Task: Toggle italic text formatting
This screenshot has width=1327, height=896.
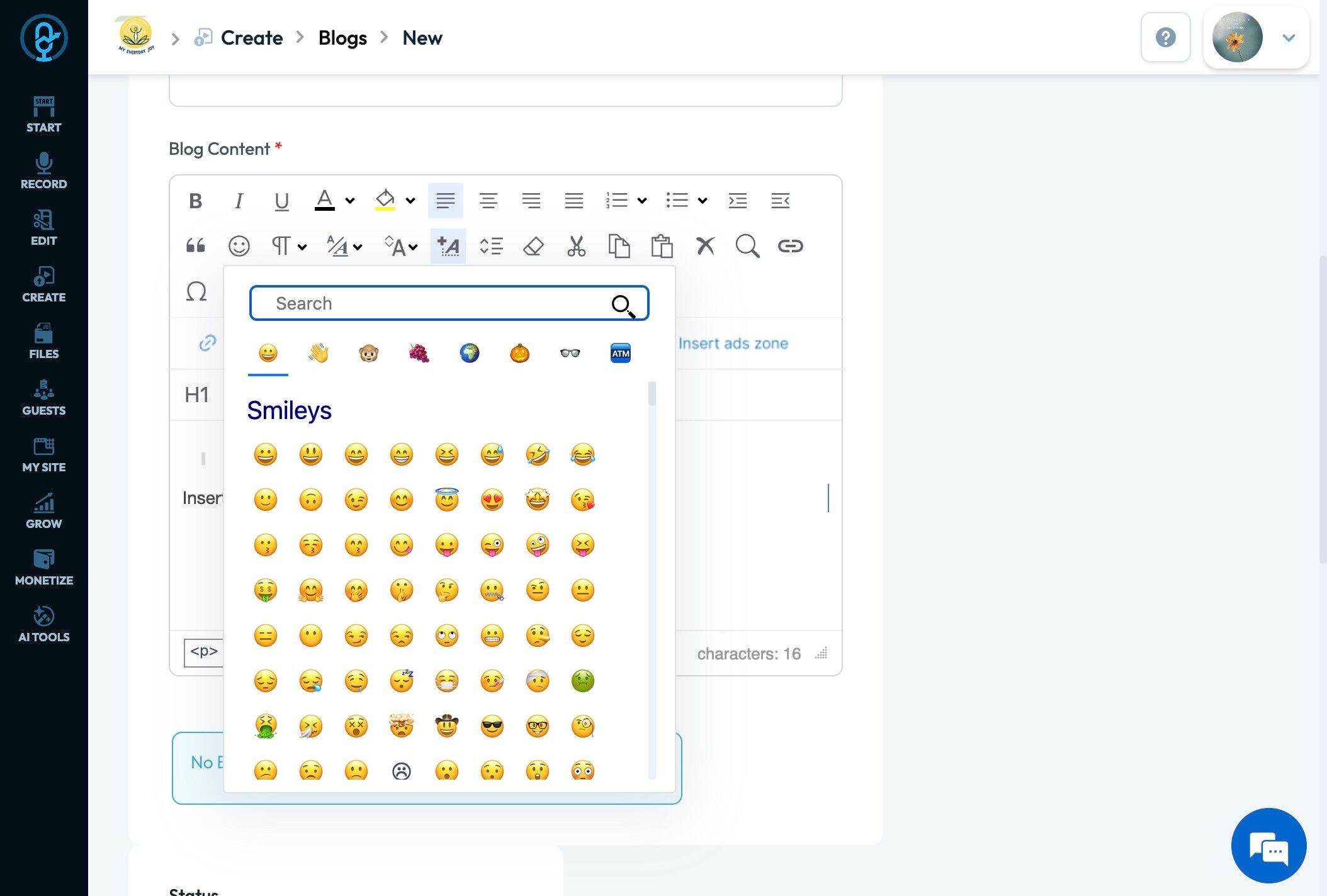Action: click(x=239, y=201)
